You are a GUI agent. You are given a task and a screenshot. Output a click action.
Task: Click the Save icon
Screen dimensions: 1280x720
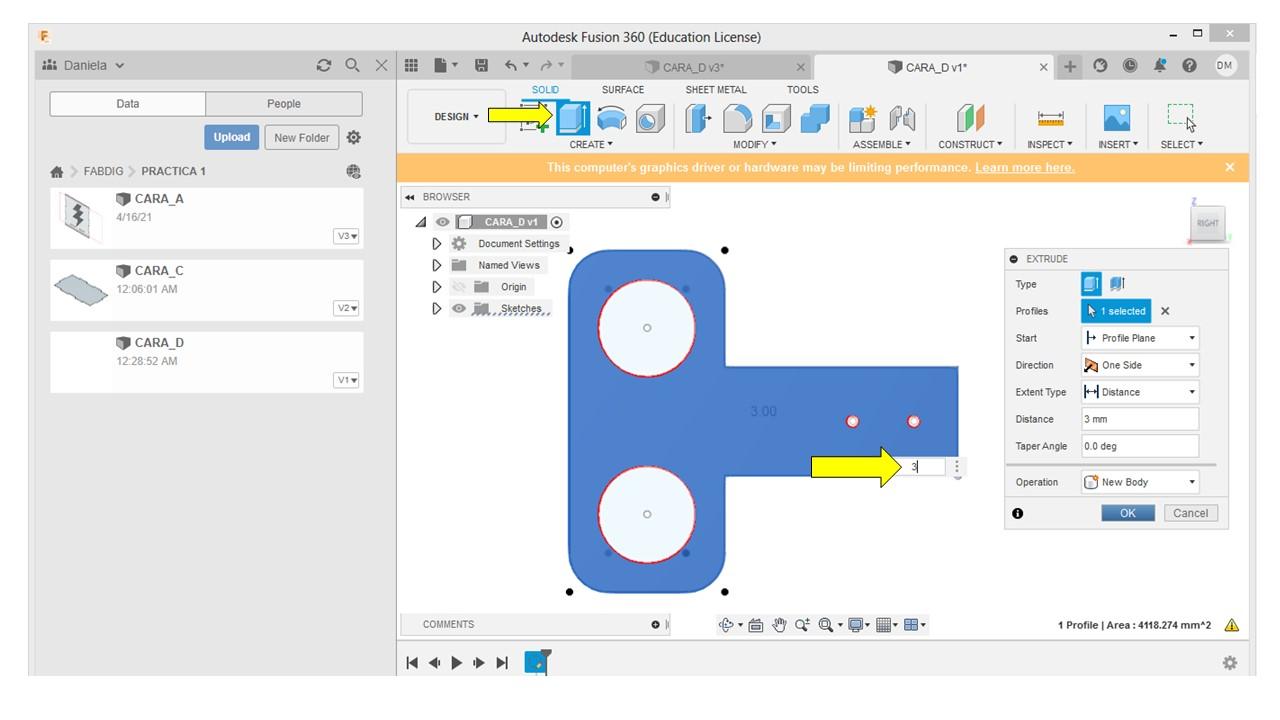coord(481,66)
